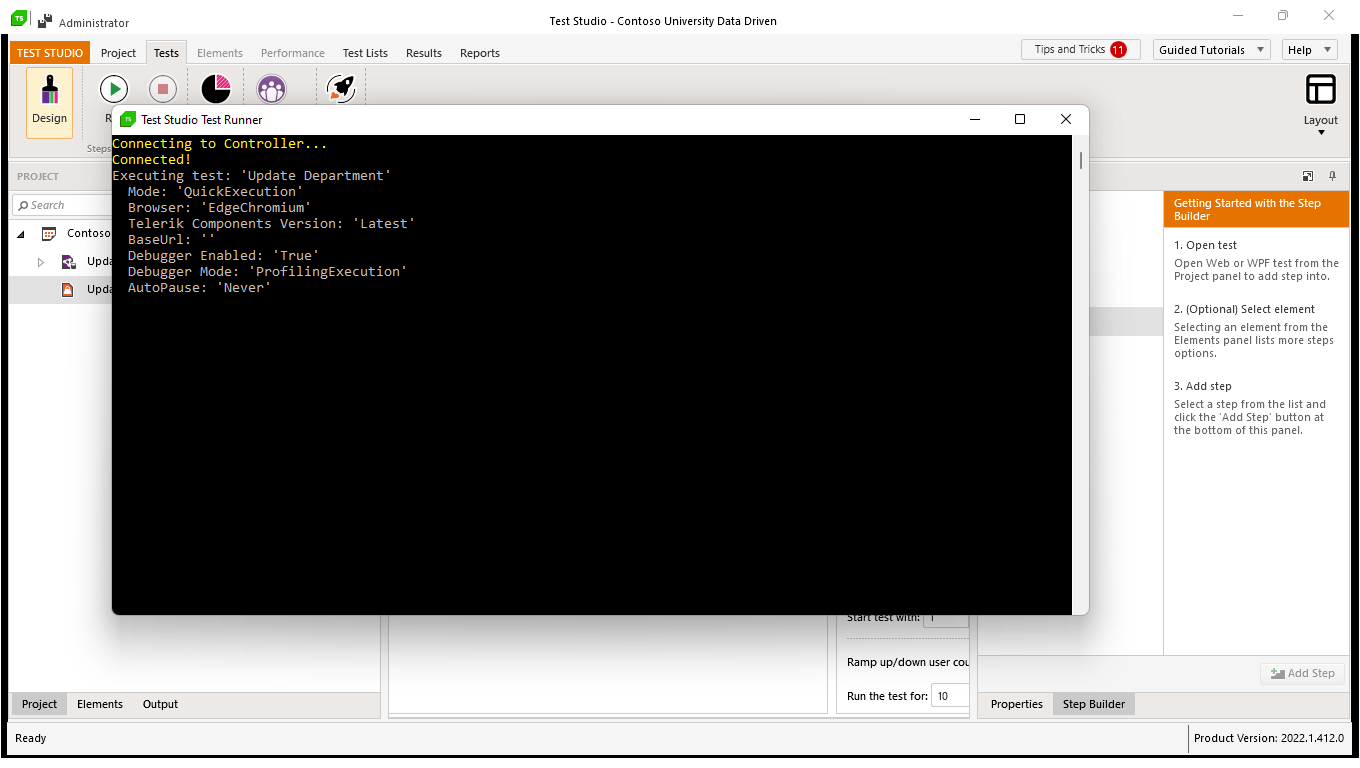The width and height of the screenshot is (1360, 768).
Task: Maximize the Test Studio Test Runner window
Action: pos(1020,119)
